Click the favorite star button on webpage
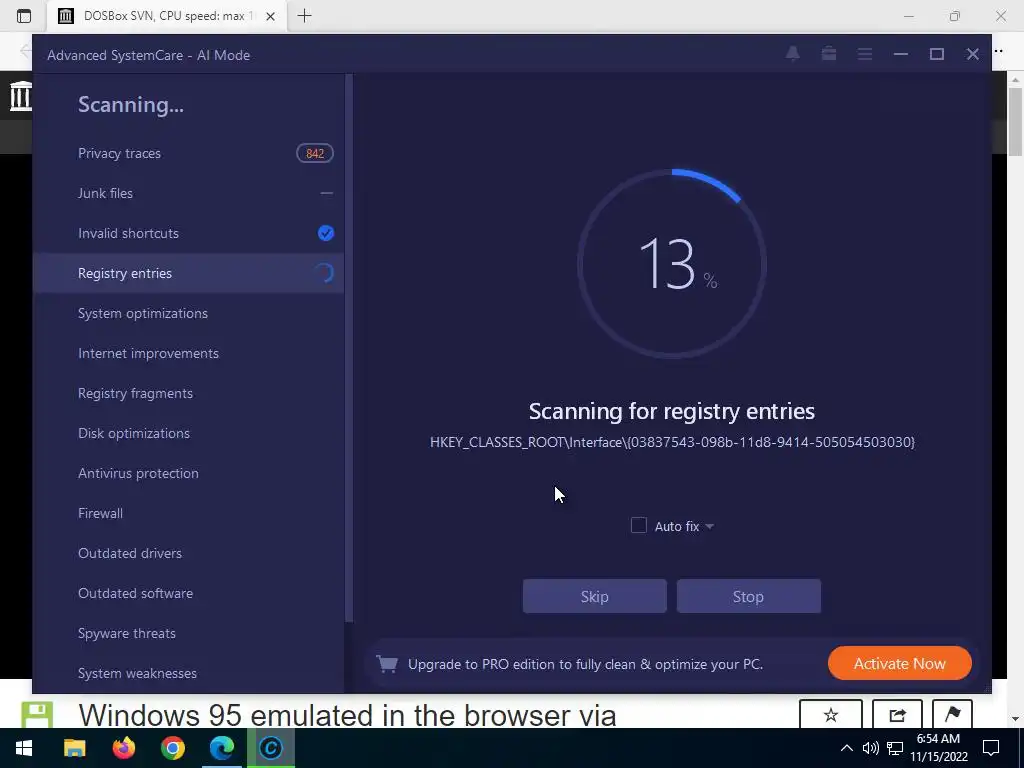 click(x=831, y=715)
